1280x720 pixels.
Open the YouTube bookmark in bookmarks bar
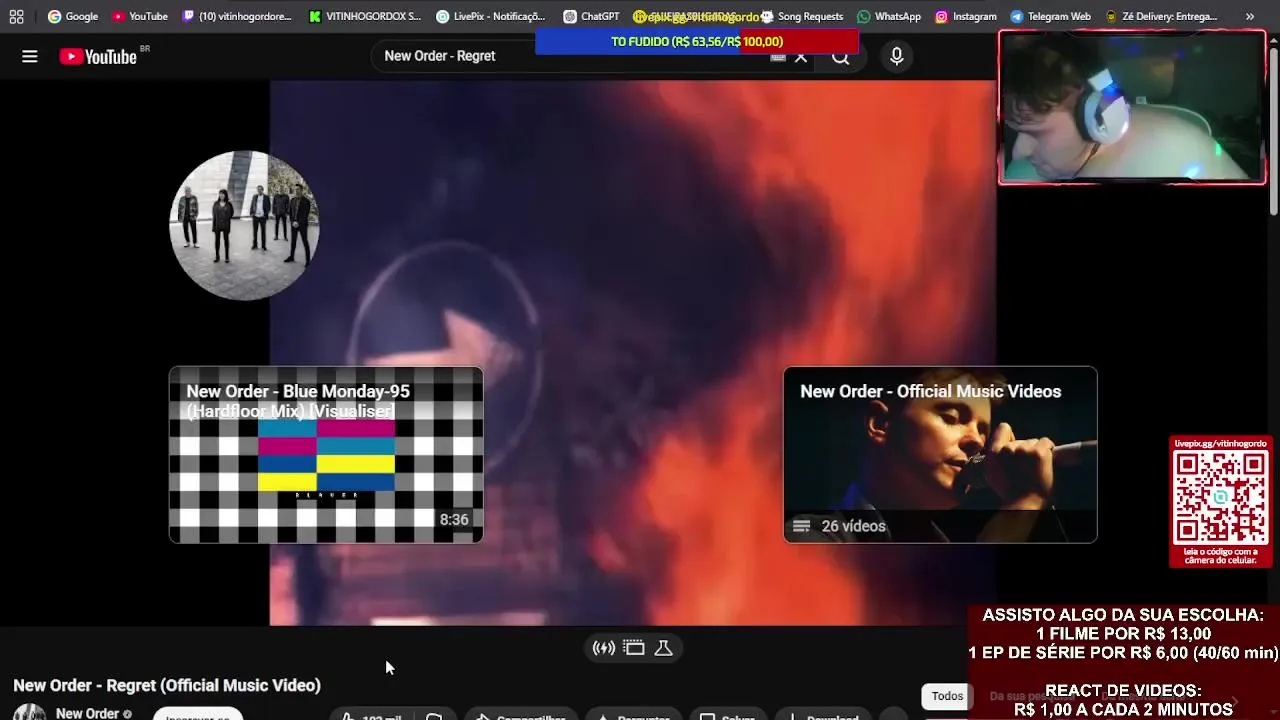pos(139,16)
